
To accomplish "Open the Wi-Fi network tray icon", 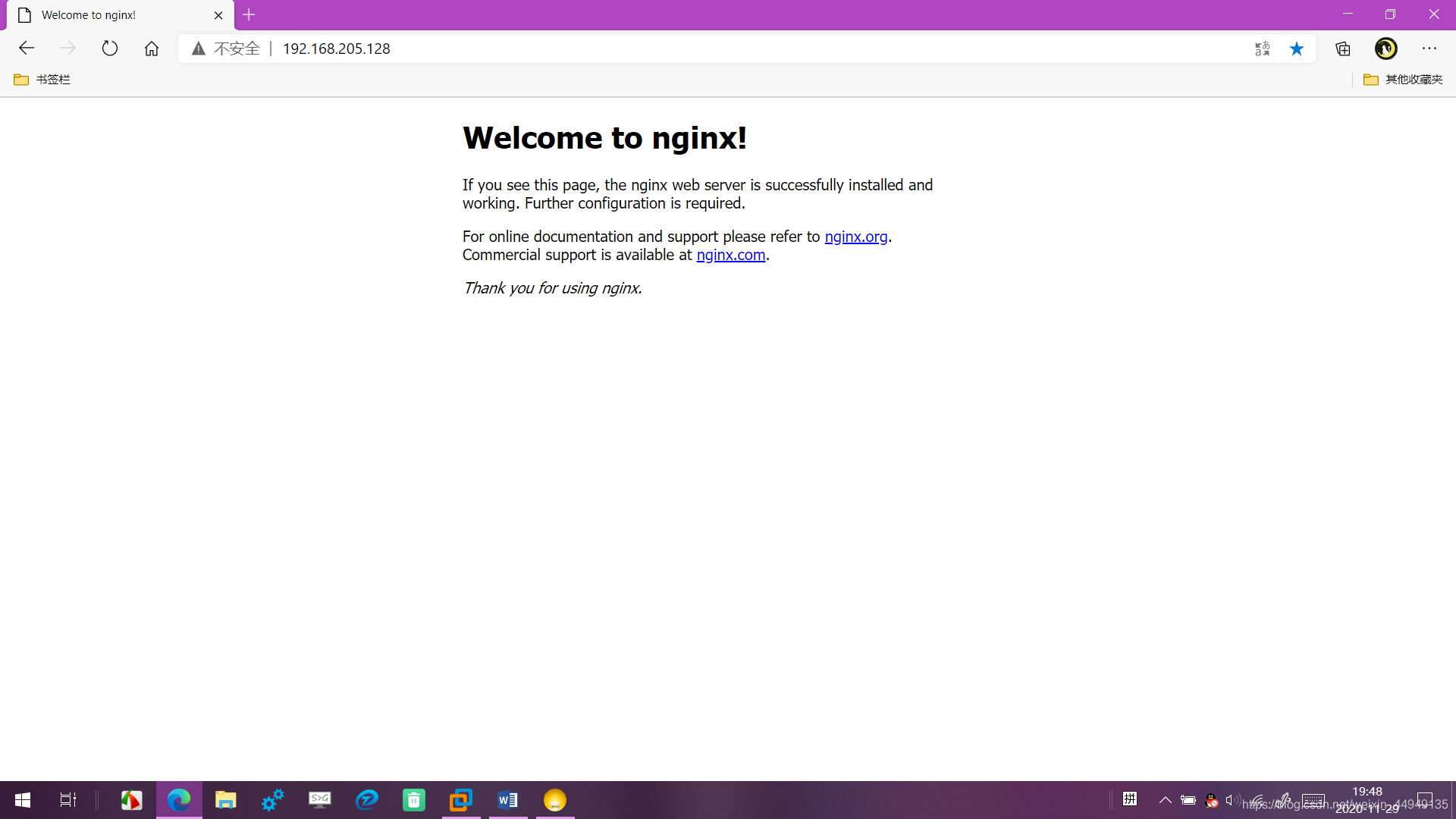I will coord(1258,801).
